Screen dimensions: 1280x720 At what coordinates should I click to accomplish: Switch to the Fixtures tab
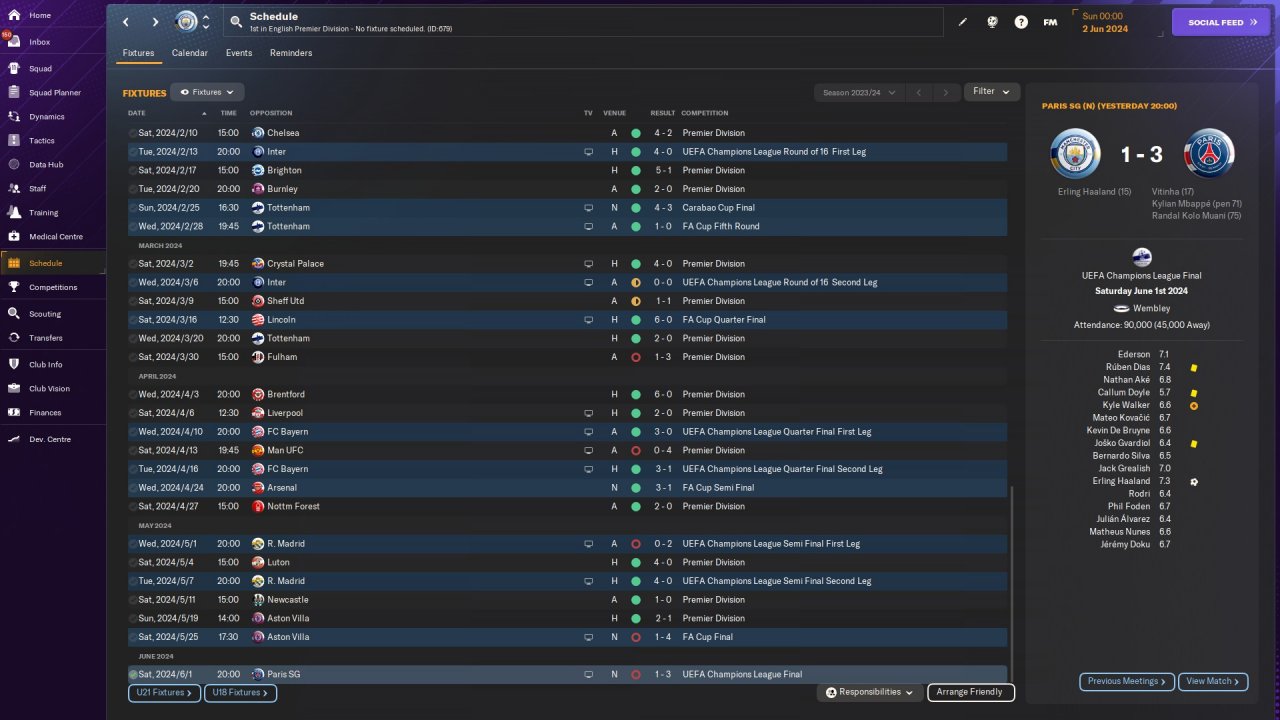138,53
